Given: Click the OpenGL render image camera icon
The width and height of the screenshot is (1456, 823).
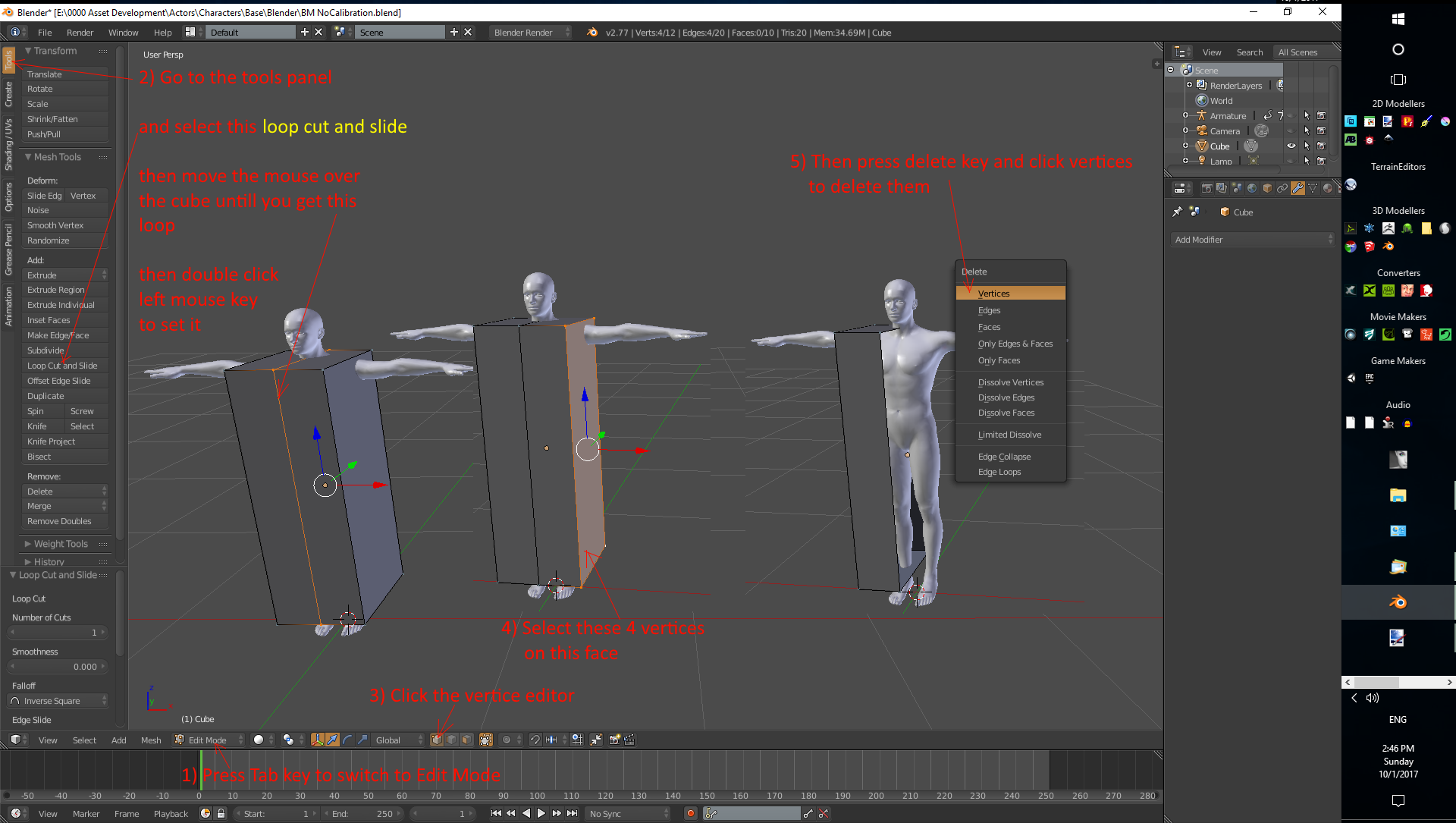Looking at the screenshot, I should coord(615,740).
